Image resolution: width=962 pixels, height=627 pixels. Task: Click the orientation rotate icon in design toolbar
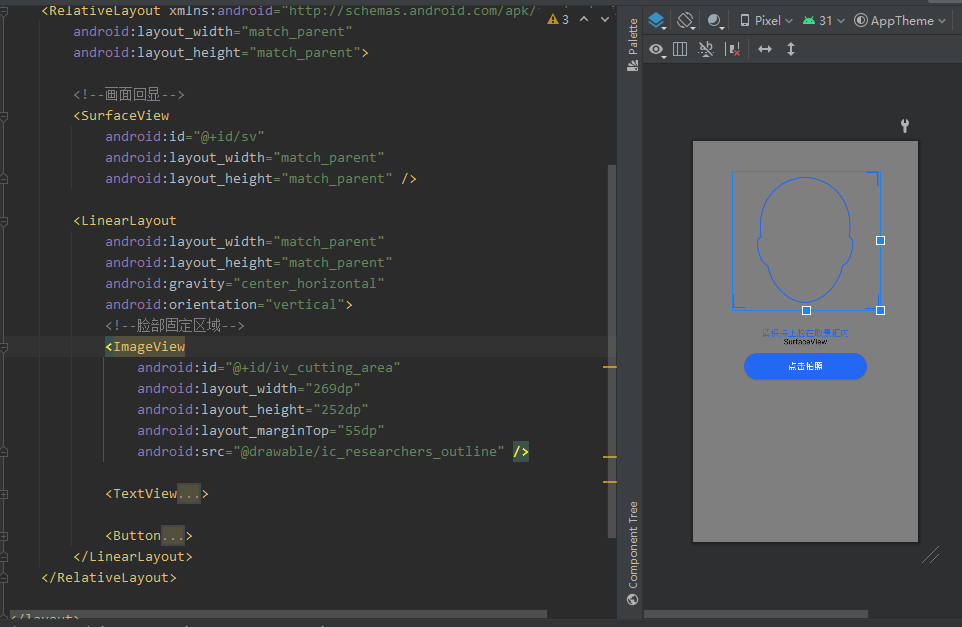click(686, 20)
